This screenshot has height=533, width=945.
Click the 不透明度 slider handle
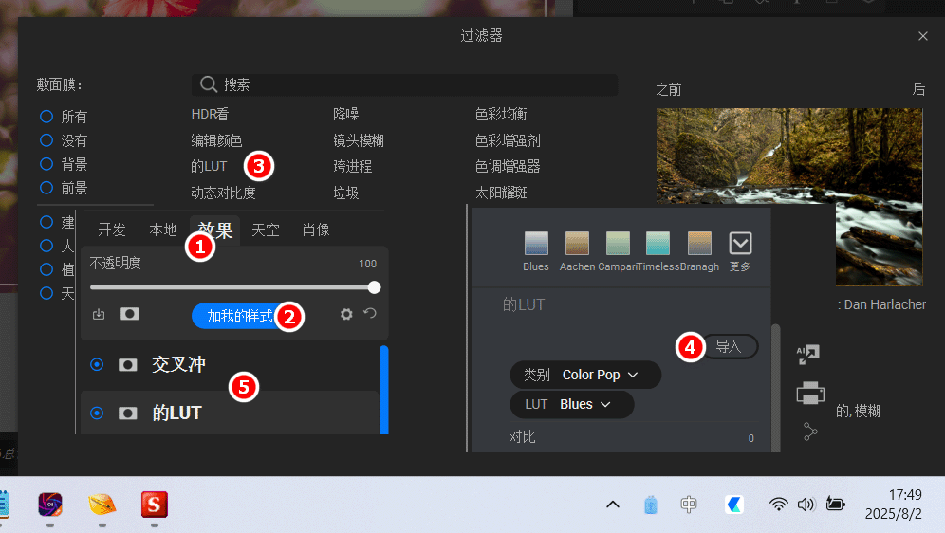click(x=374, y=287)
